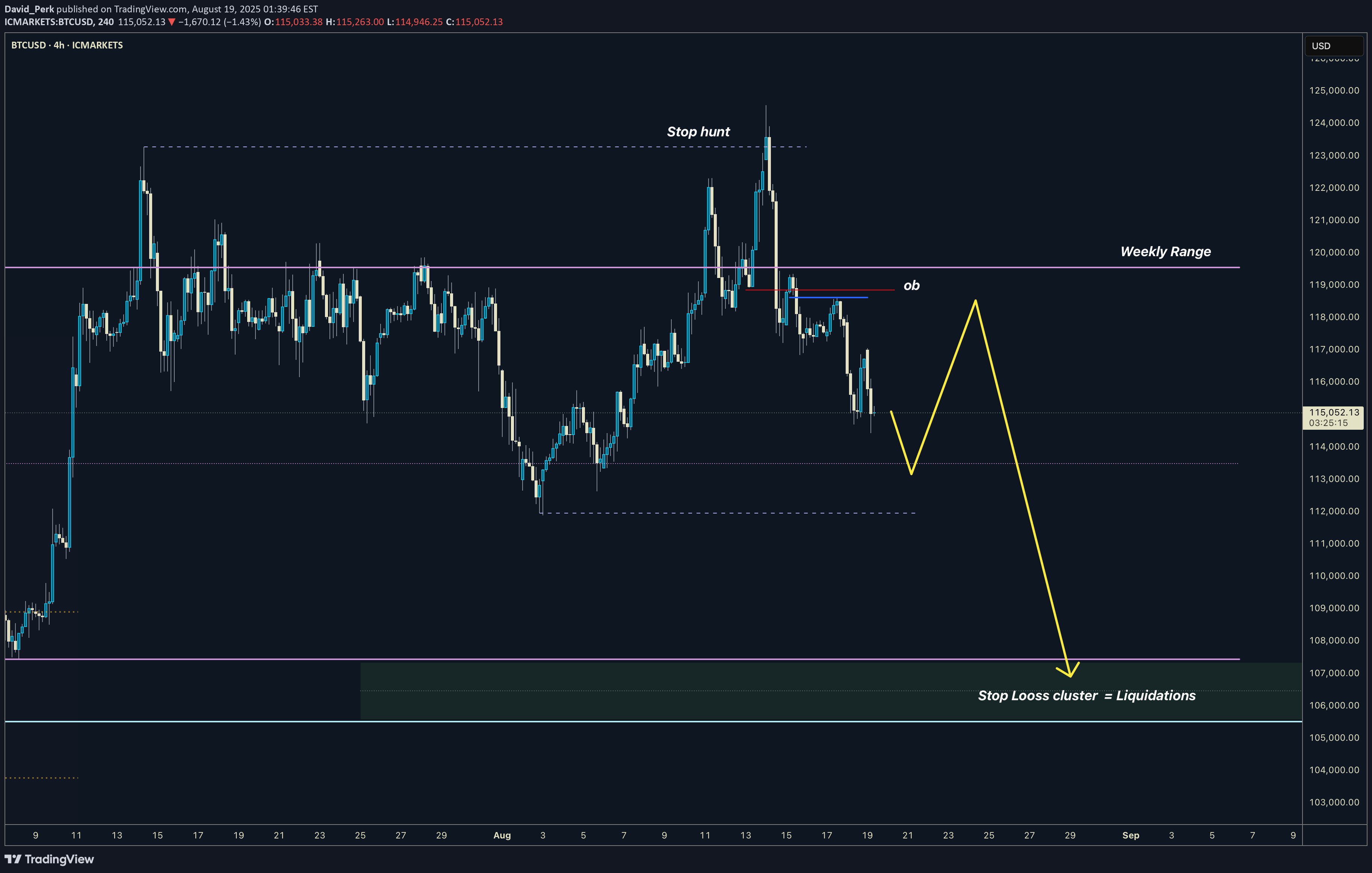
Task: Click the ICMARKETS:BTCUSD, 240 symbol text
Action: (x=59, y=22)
